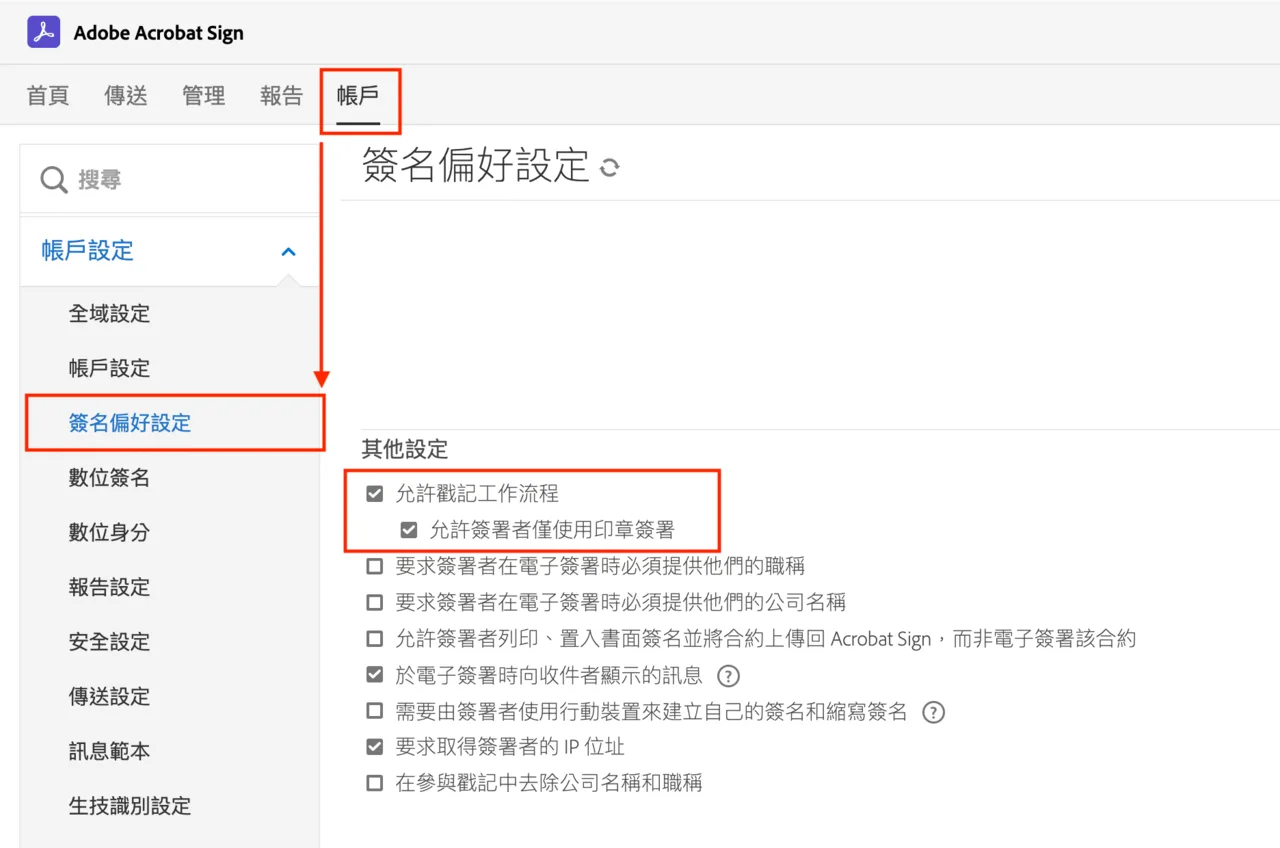Click the refresh icon beside 簽名偏好設定 heading
Screen dimensions: 1280x848
coord(609,168)
